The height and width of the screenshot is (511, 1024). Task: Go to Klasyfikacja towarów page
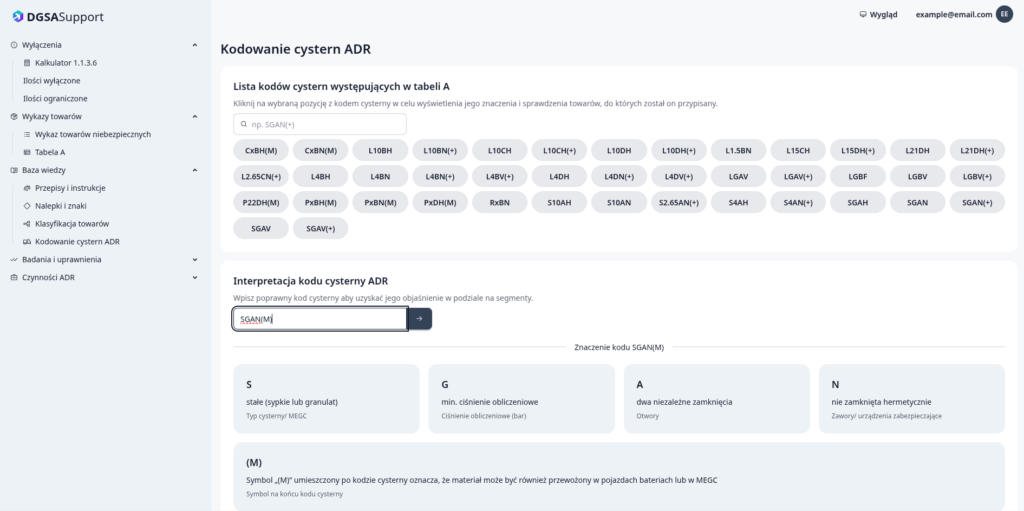pyautogui.click(x=71, y=224)
